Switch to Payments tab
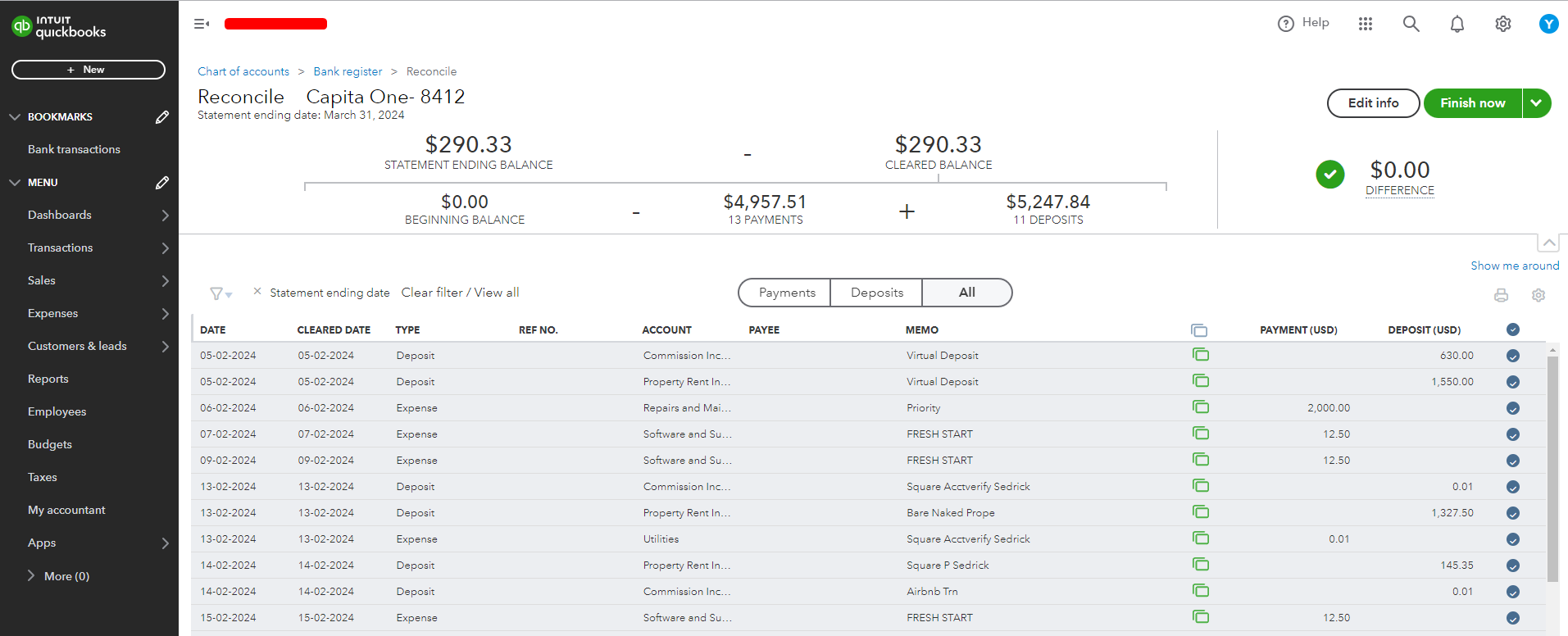The width and height of the screenshot is (1568, 636). [x=785, y=293]
